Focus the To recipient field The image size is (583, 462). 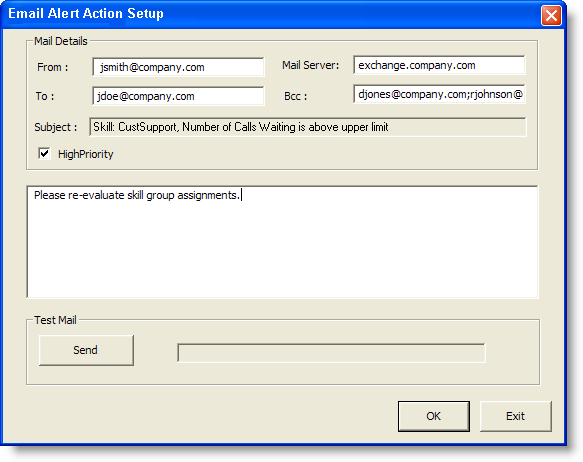coord(178,96)
